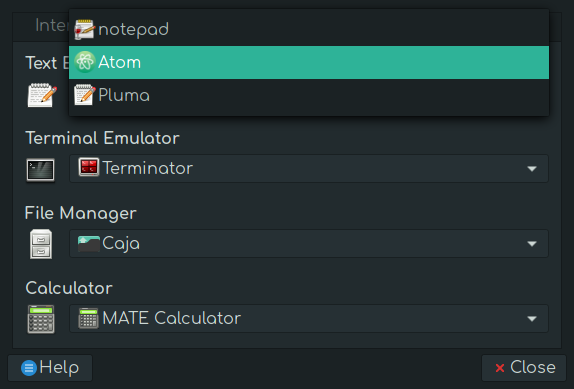Viewport: 574px width, 389px height.
Task: Expand the Caja file manager dropdown arrow
Action: click(532, 244)
